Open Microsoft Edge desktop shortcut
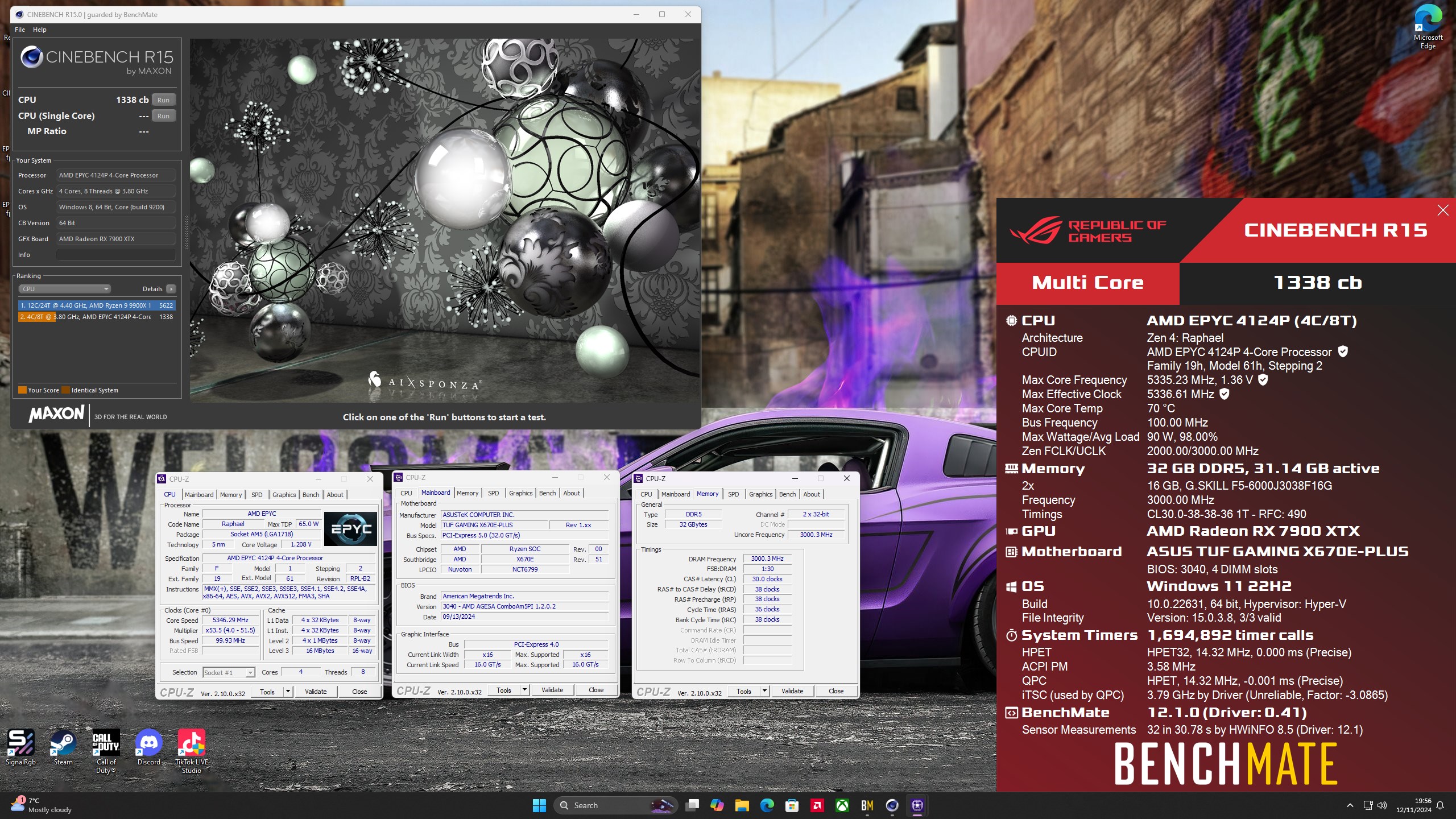The height and width of the screenshot is (819, 1456). (x=1428, y=27)
